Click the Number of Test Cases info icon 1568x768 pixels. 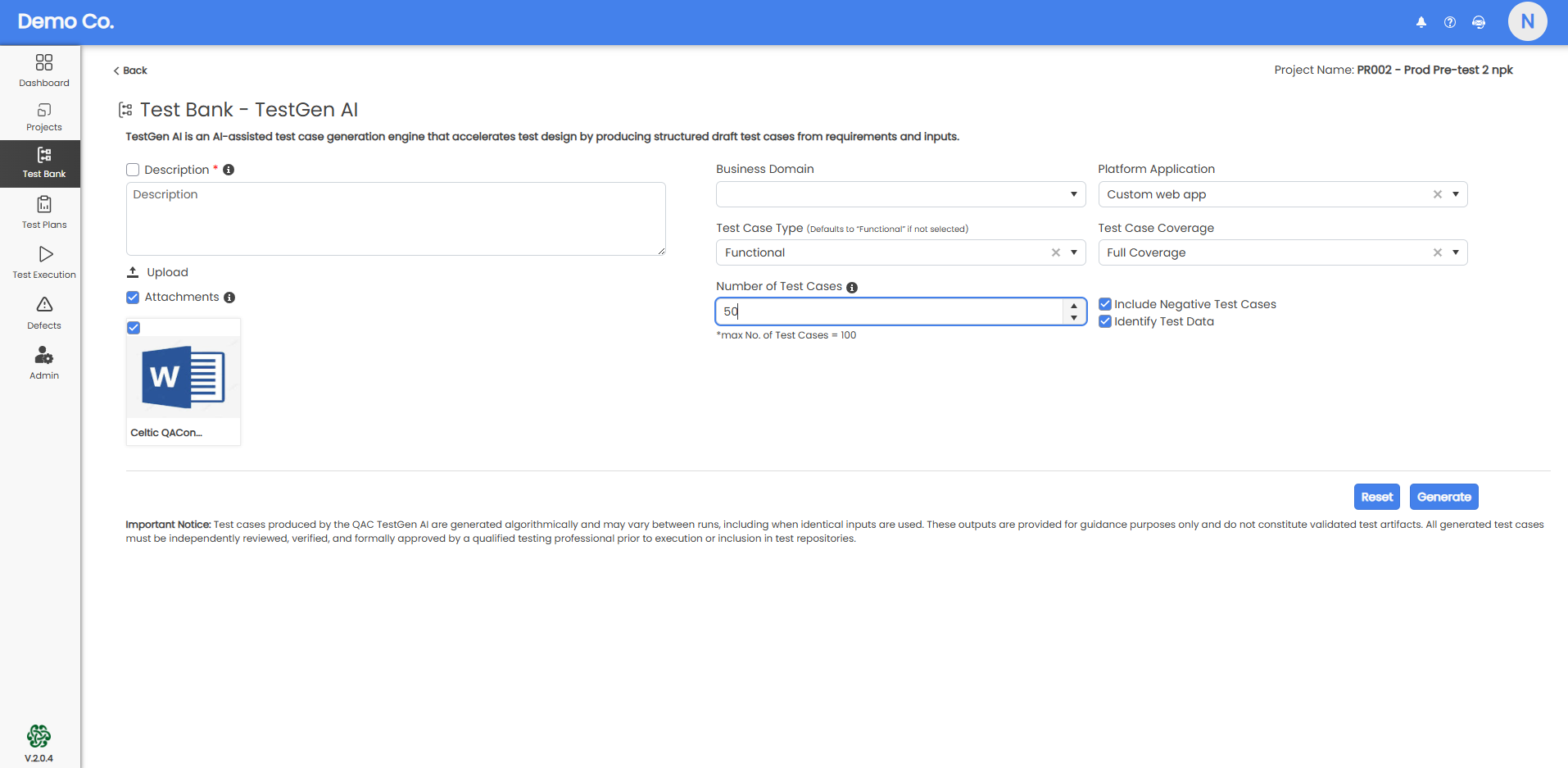pos(852,287)
